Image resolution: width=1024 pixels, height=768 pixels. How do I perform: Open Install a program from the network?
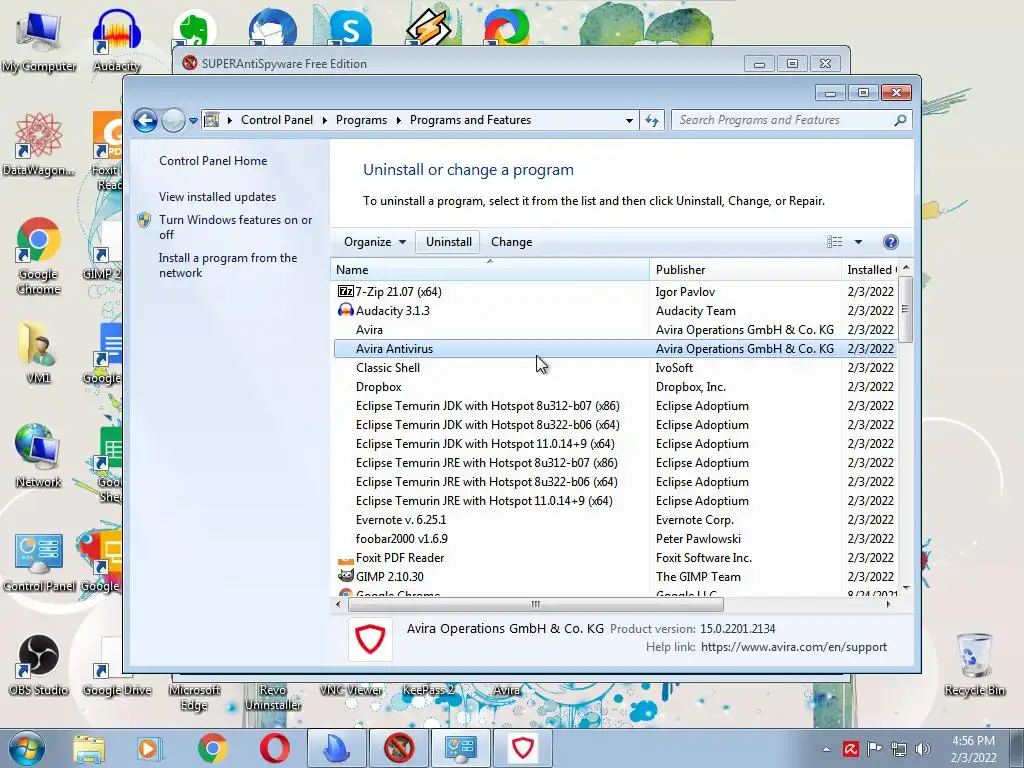pyautogui.click(x=227, y=265)
